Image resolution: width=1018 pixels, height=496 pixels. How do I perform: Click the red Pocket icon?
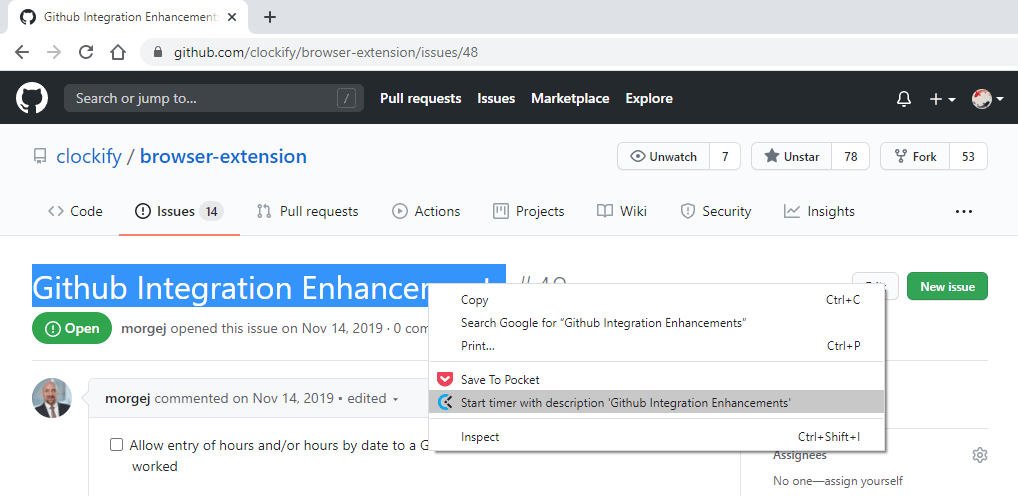[445, 380]
